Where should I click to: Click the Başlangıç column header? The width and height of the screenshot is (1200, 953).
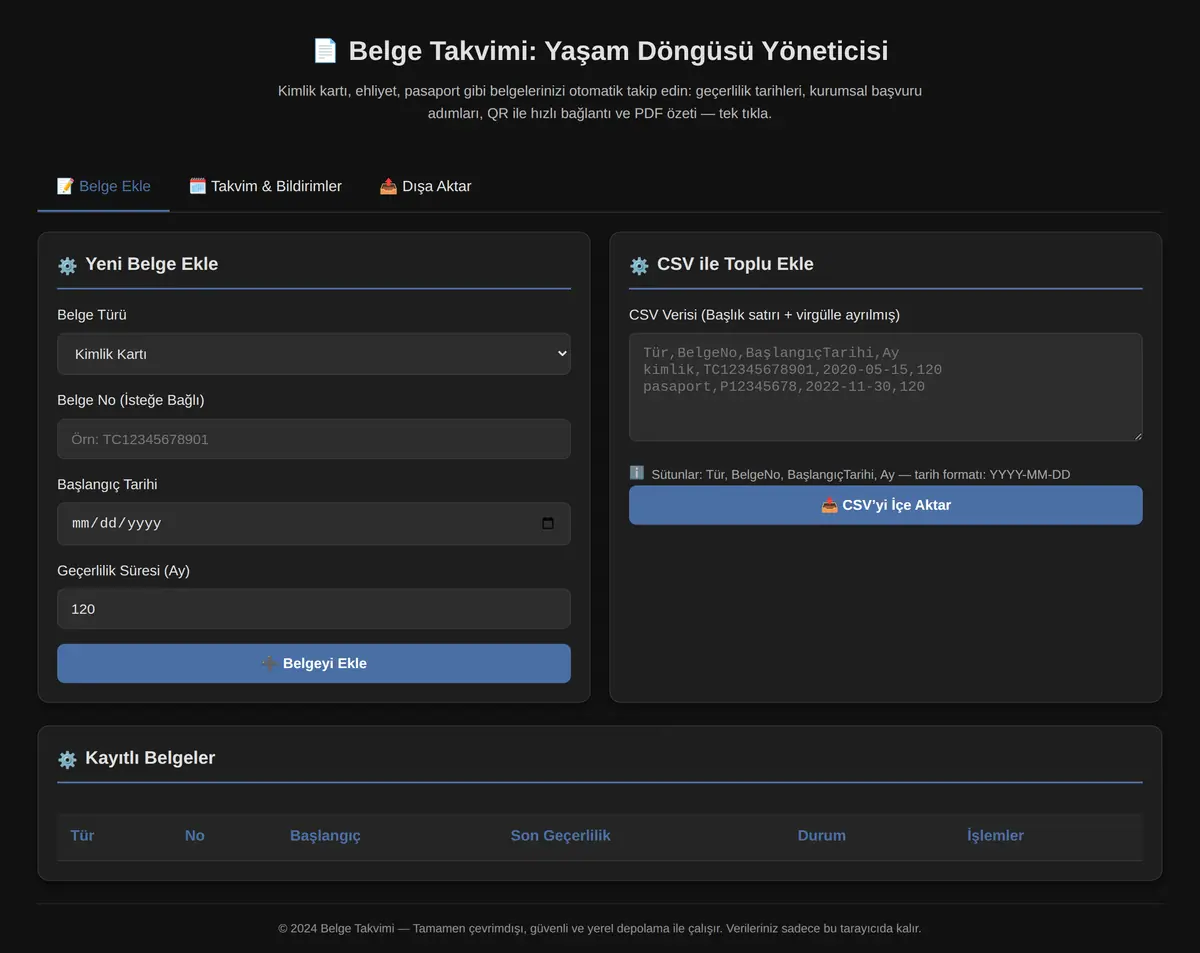325,836
